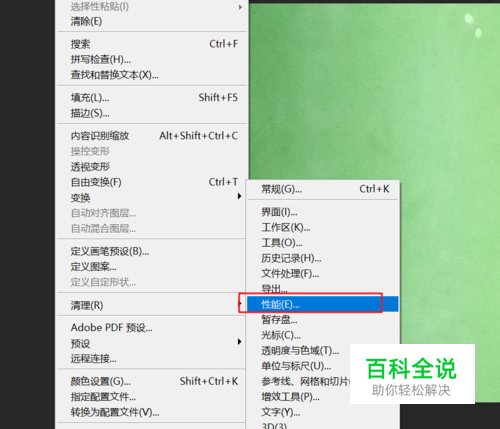The width and height of the screenshot is (500, 429).
Task: Open 拼写检查(H)... menu item
Action: point(152,59)
